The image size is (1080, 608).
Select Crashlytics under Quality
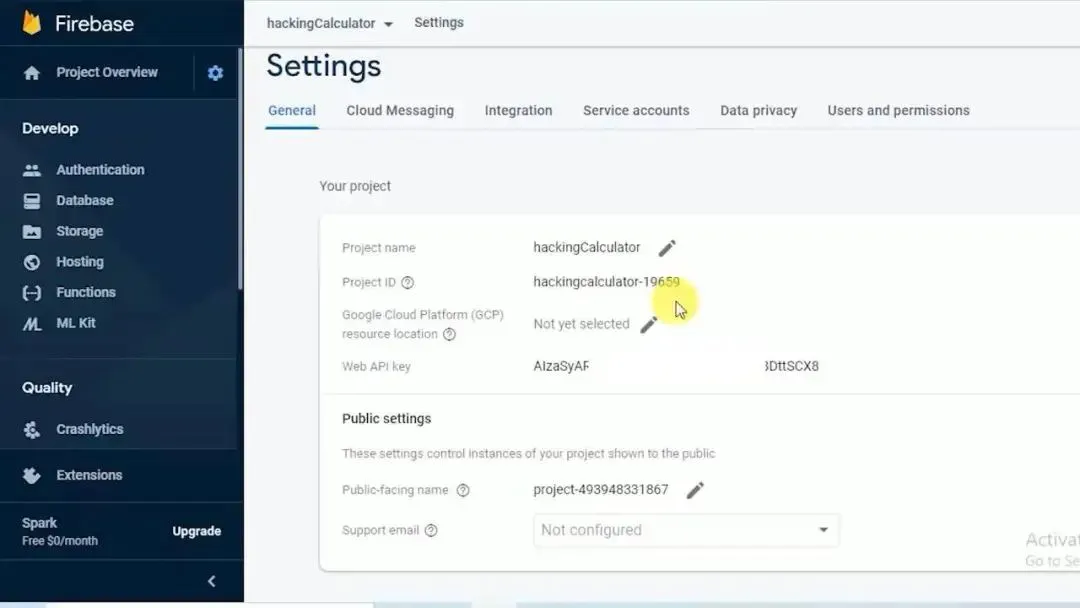[x=89, y=429]
